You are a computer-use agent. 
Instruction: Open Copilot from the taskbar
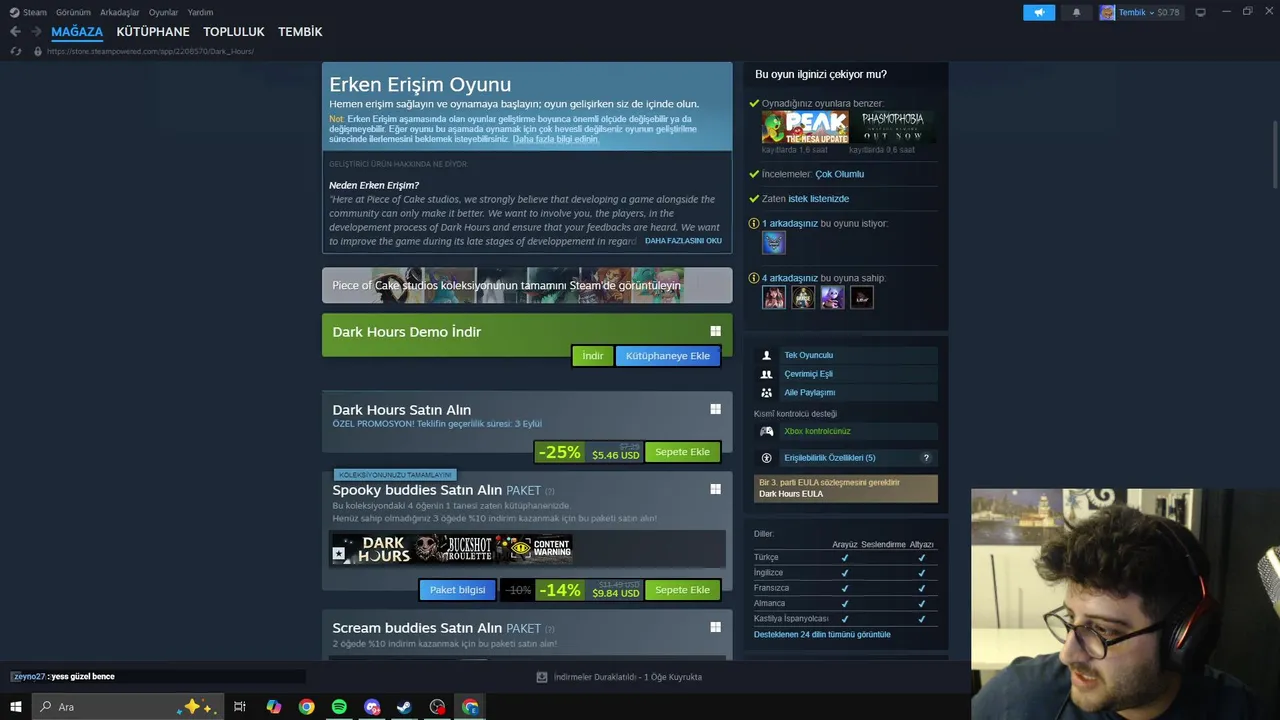click(274, 707)
